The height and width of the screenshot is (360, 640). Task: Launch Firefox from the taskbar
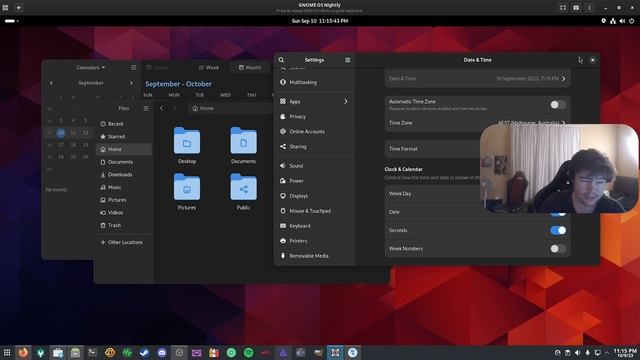pyautogui.click(x=23, y=352)
